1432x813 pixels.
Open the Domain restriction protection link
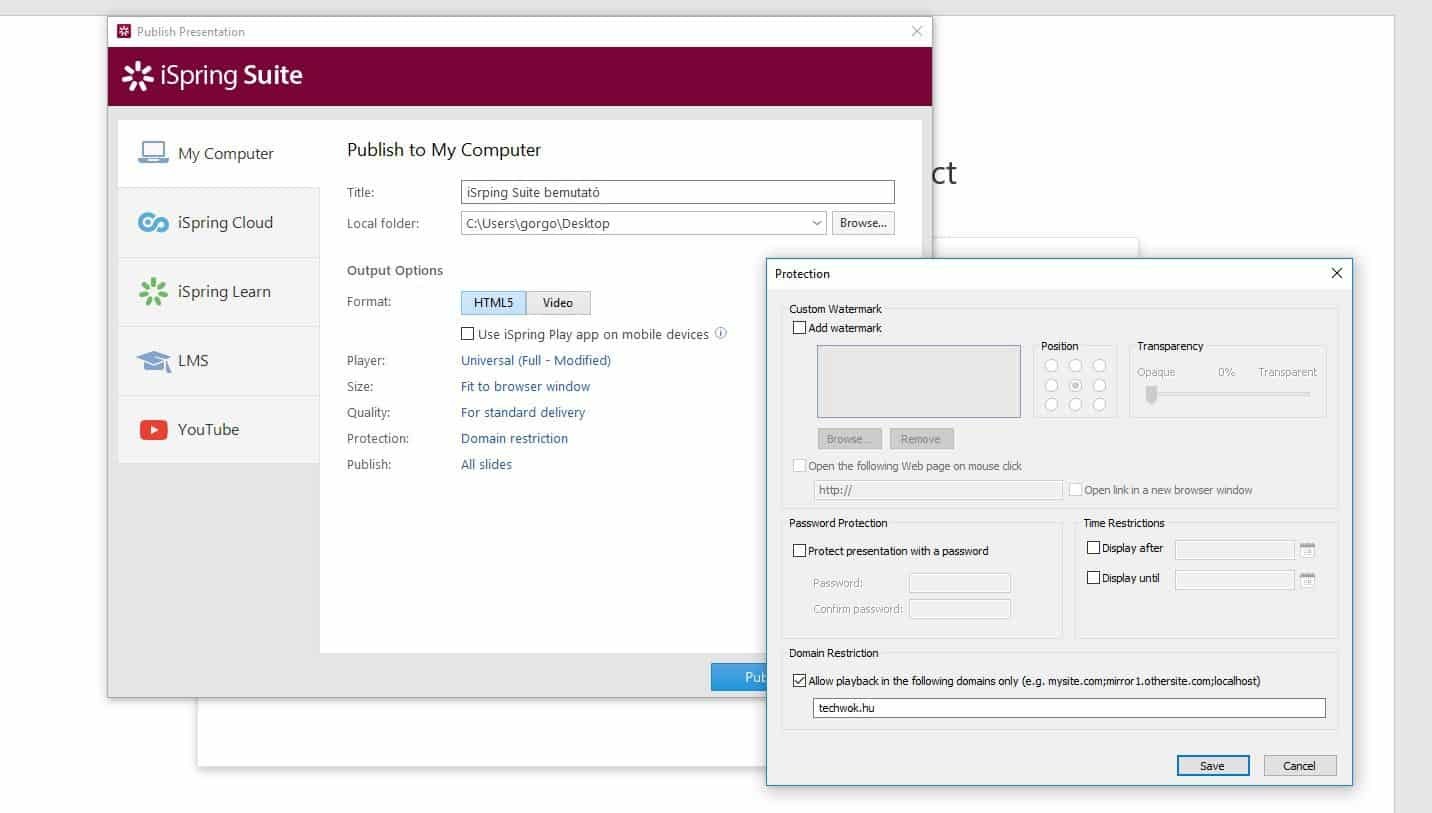point(514,438)
